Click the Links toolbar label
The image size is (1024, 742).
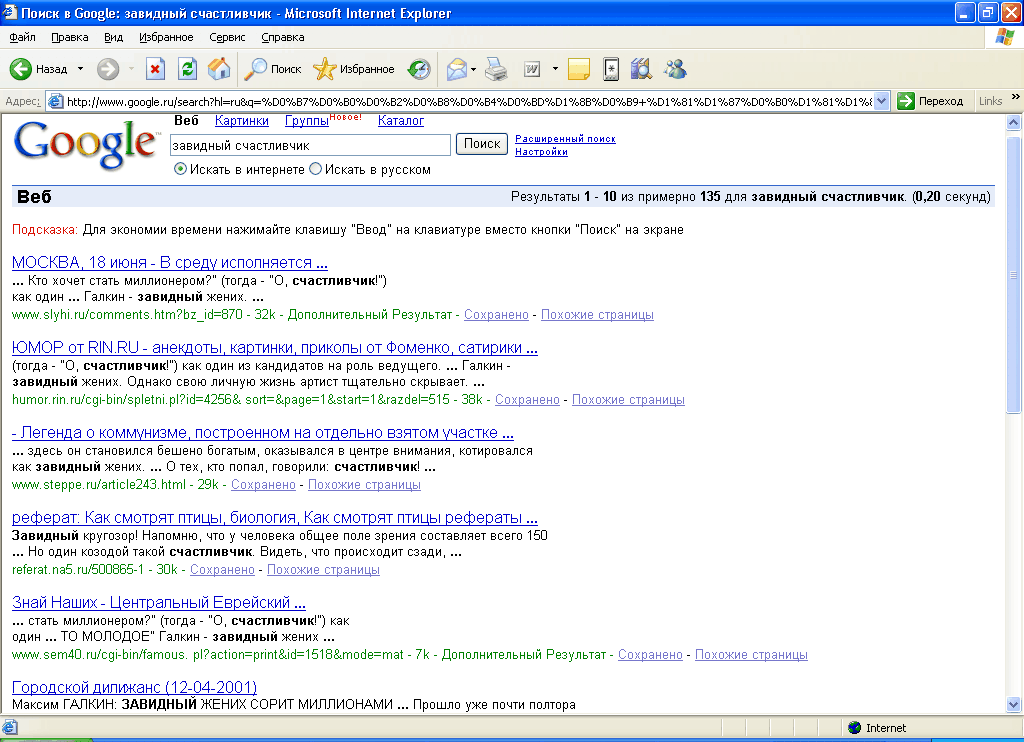990,101
